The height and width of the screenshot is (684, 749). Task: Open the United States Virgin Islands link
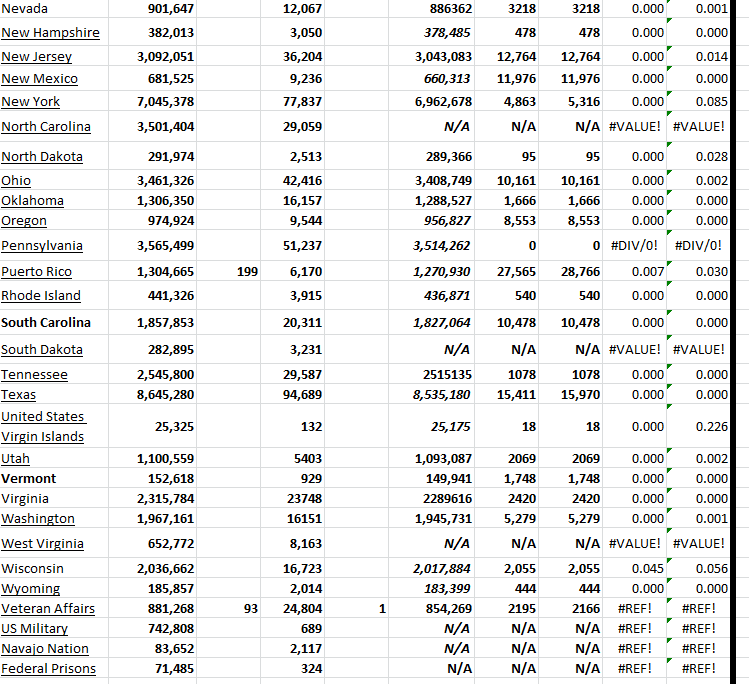43,426
